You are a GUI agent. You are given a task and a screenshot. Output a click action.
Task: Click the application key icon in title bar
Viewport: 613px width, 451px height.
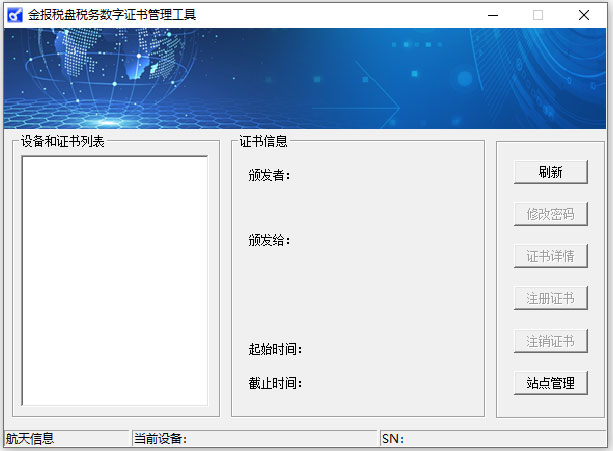tap(15, 15)
